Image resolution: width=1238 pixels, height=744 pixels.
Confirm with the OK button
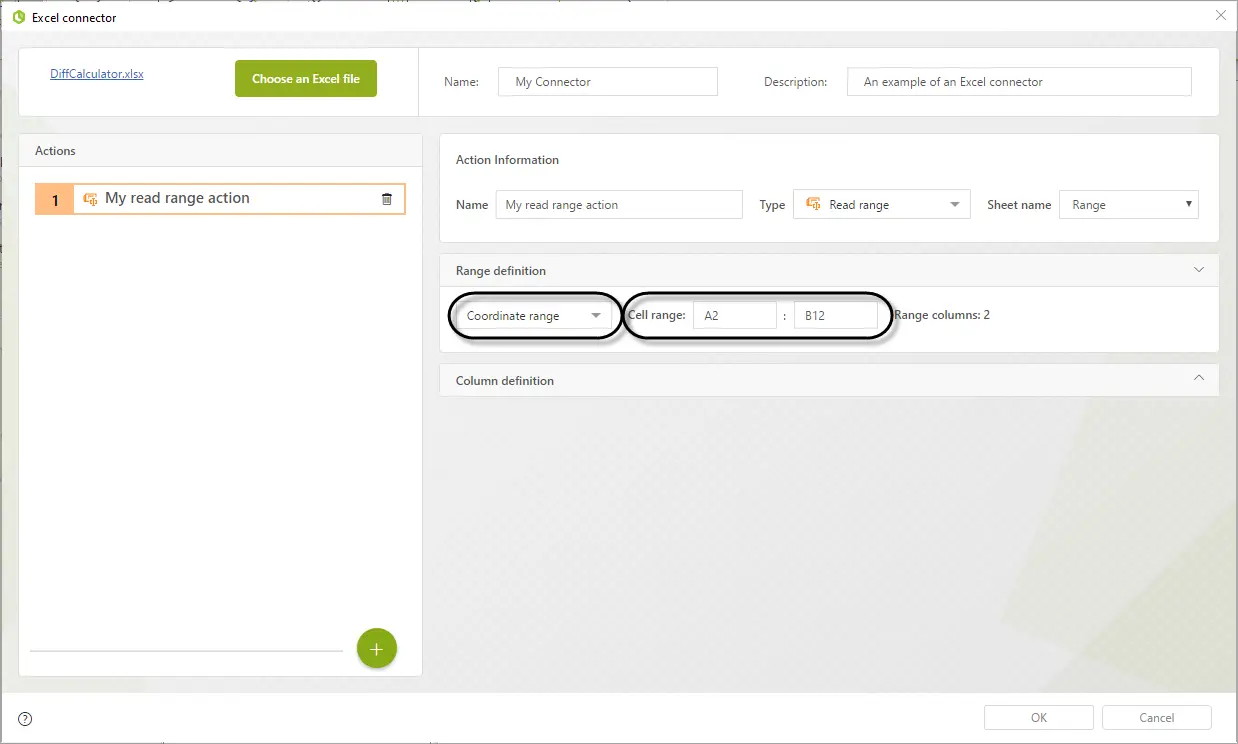pos(1039,718)
